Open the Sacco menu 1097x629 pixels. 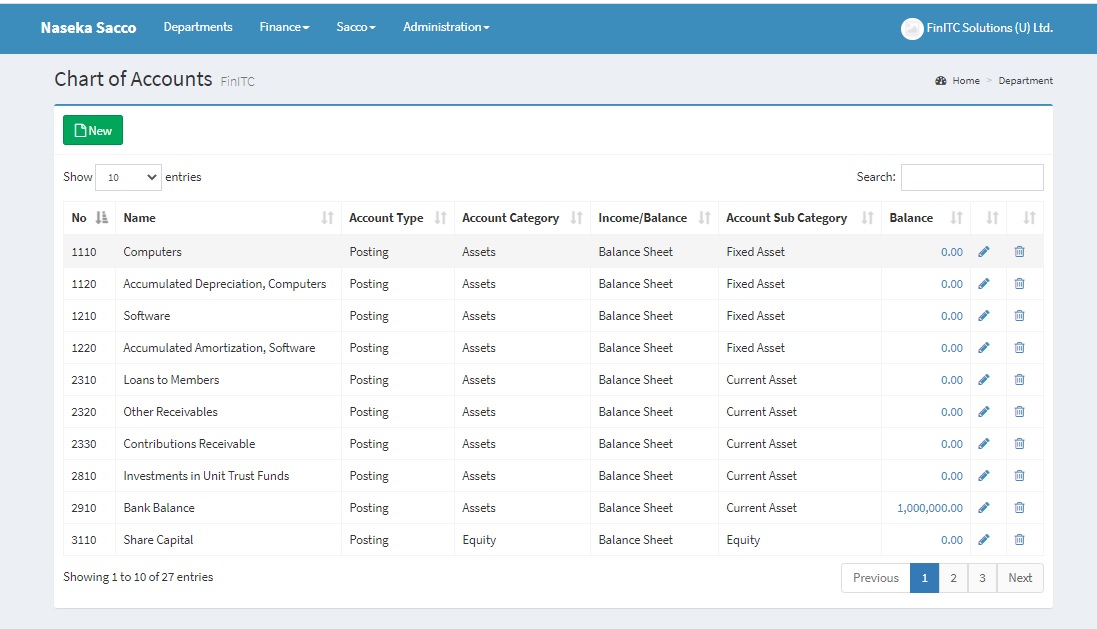355,27
